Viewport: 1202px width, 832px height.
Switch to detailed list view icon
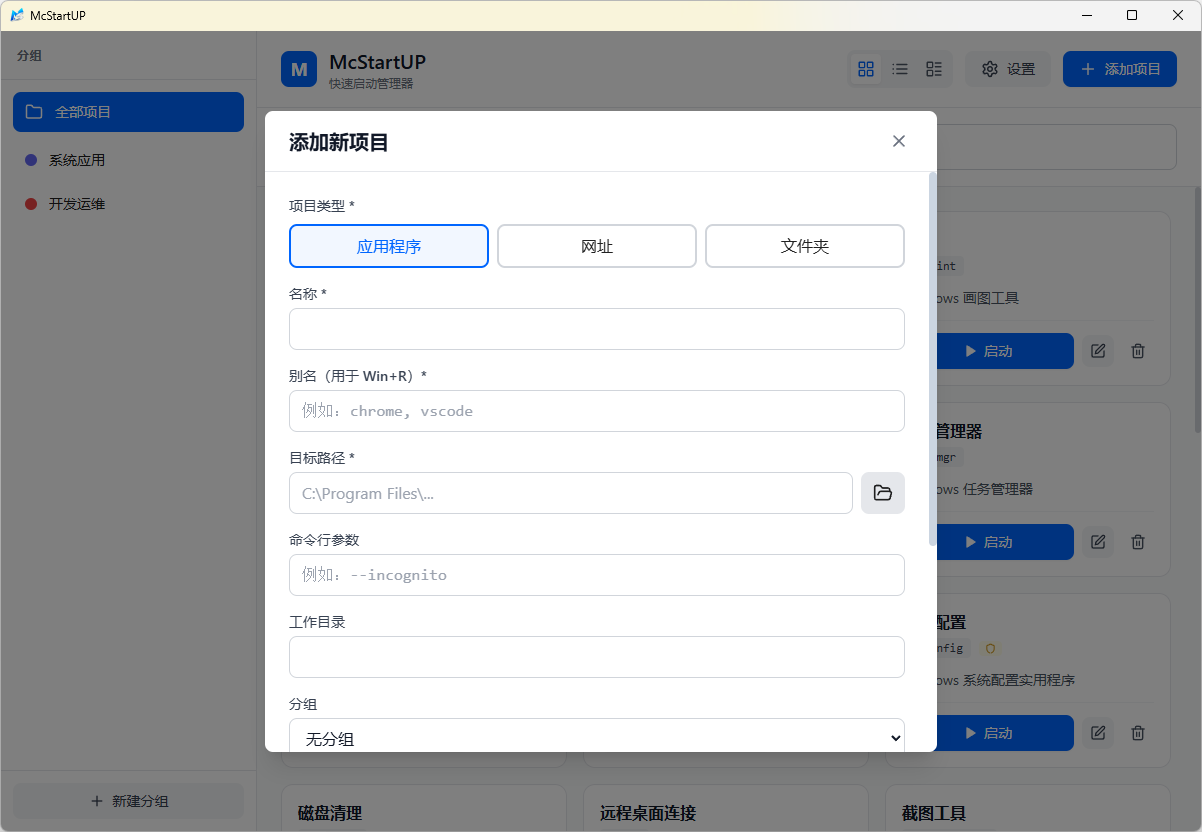pyautogui.click(x=934, y=69)
